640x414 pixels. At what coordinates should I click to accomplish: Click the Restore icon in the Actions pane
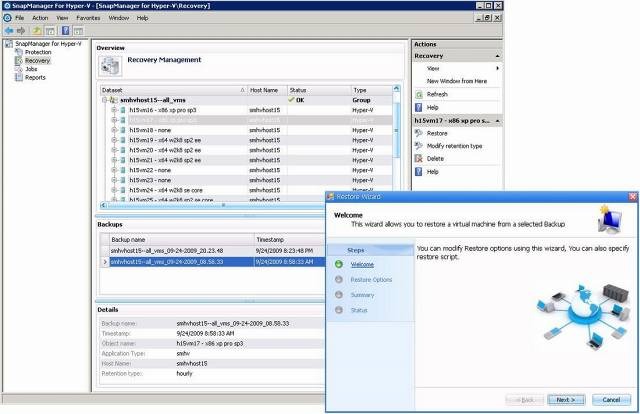(419, 133)
